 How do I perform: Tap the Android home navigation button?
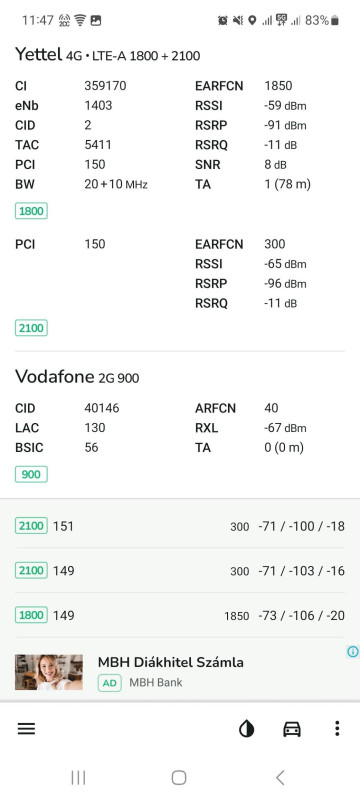(x=179, y=778)
